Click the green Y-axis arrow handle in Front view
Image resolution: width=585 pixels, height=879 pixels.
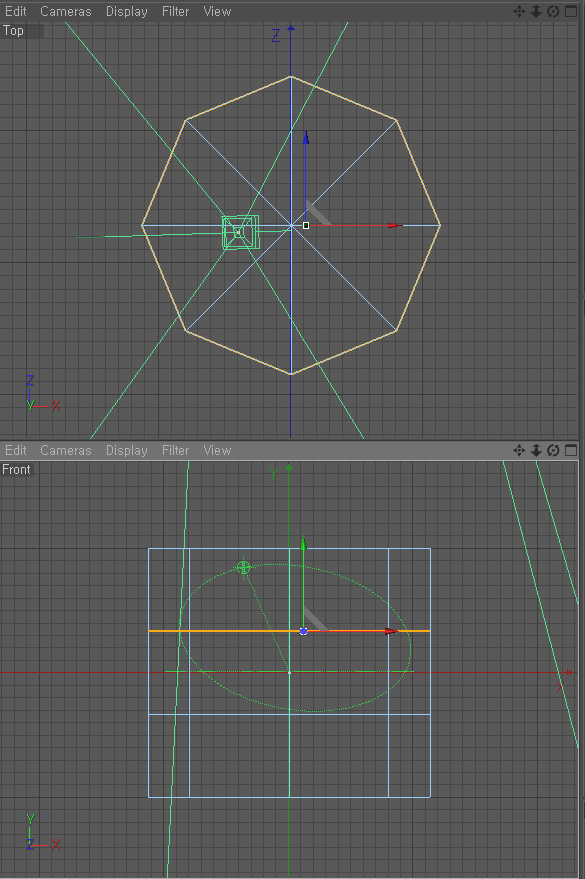pos(304,543)
